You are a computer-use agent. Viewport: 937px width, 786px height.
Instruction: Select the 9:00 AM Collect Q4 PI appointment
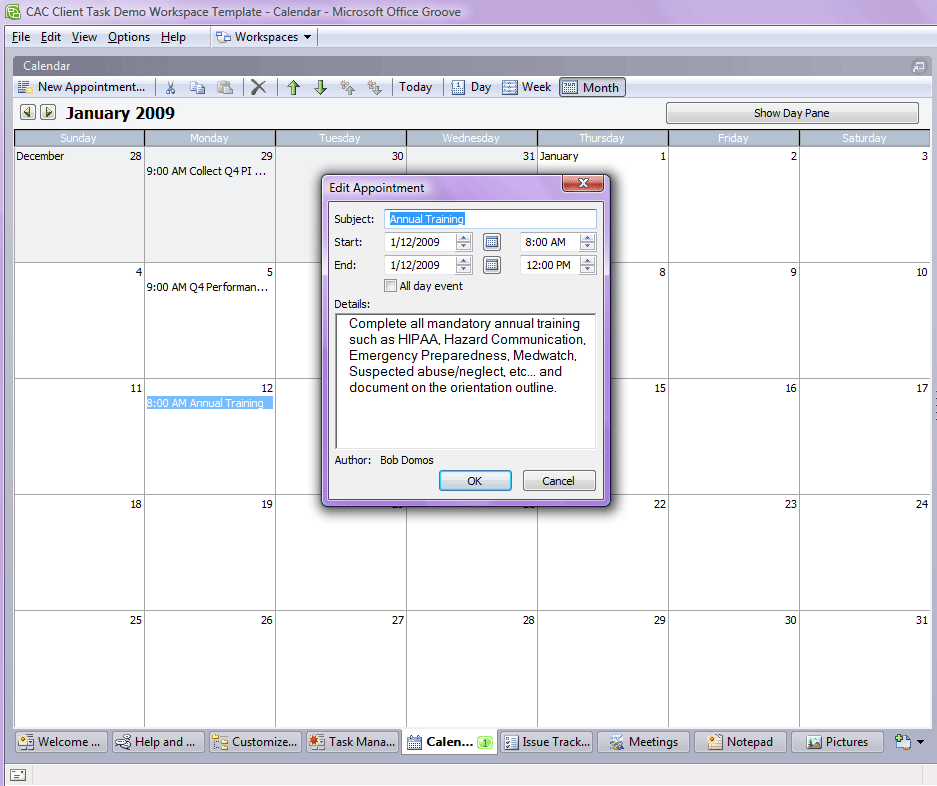click(x=206, y=171)
